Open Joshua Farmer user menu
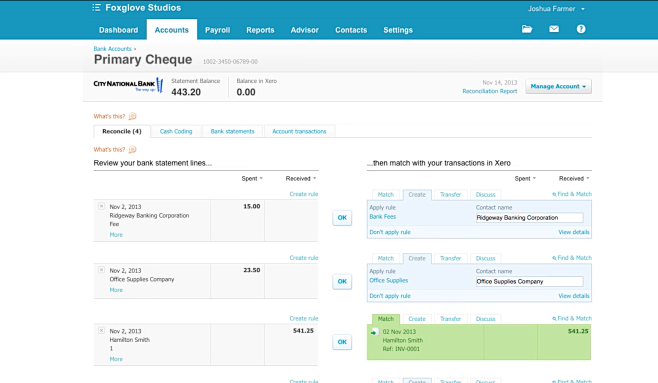Image resolution: width=658 pixels, height=383 pixels. point(556,8)
